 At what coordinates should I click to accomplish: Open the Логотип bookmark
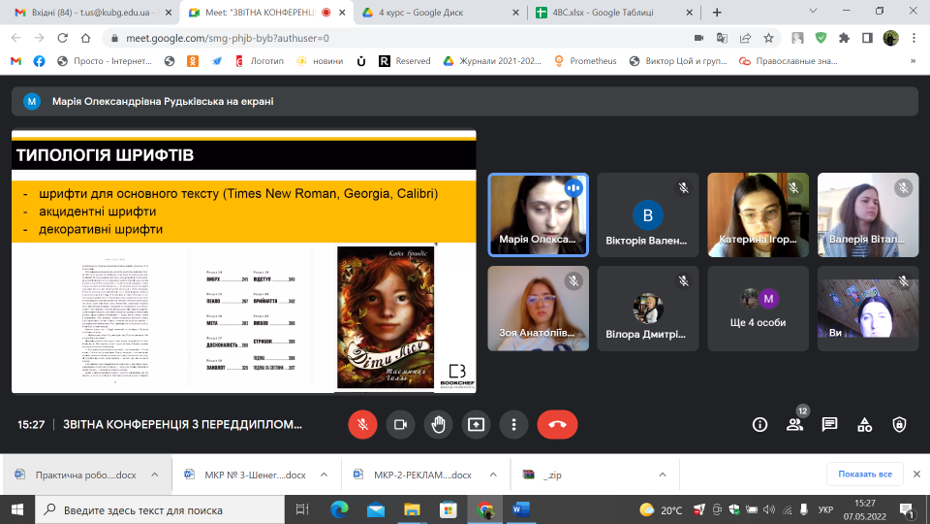259,61
